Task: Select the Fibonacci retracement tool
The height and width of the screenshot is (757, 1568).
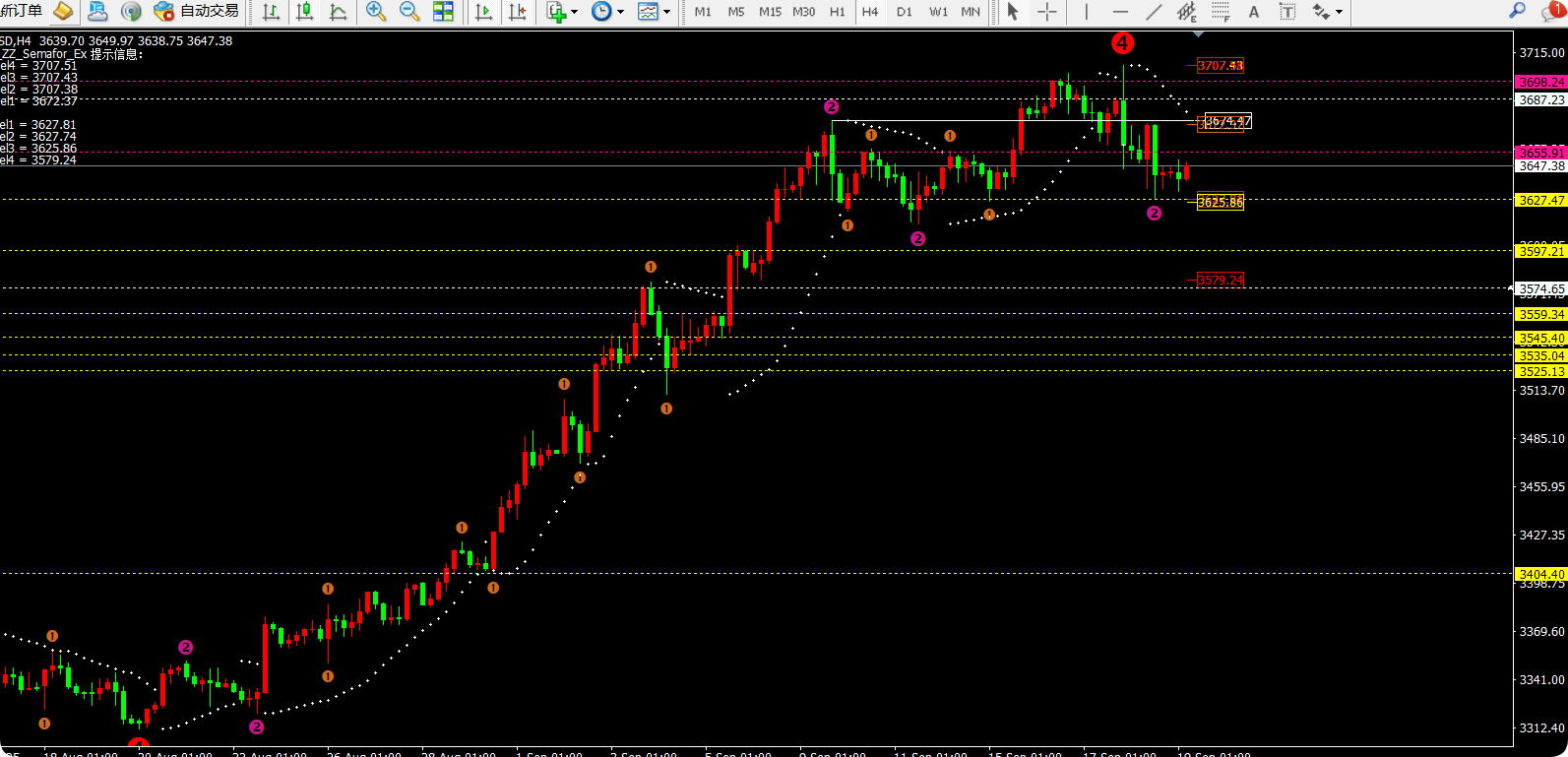Action: [x=1221, y=12]
